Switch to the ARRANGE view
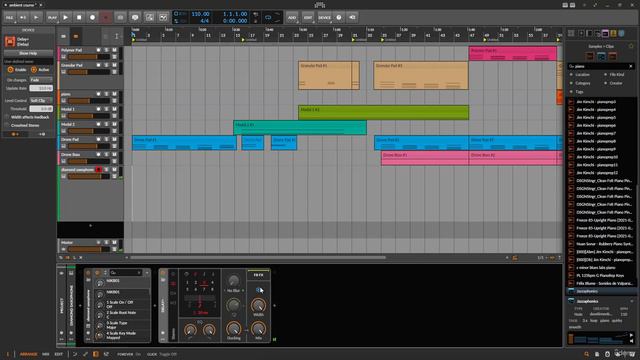This screenshot has width=640, height=360. (x=28, y=354)
